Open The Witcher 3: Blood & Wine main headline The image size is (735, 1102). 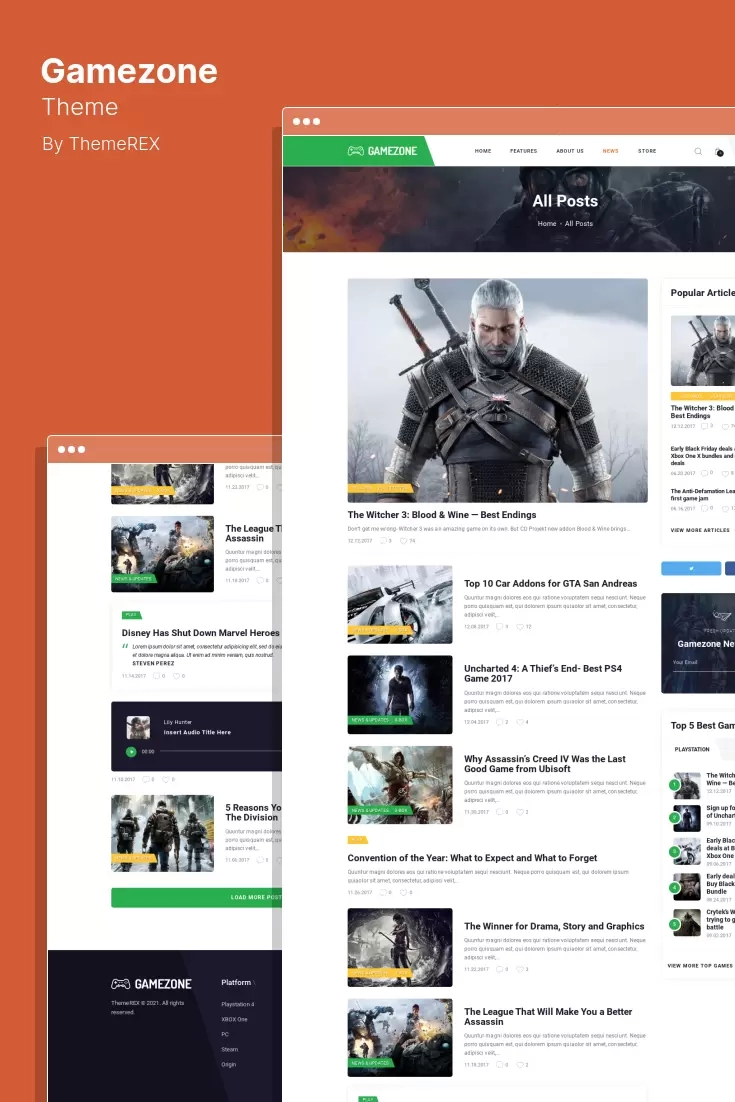coord(442,515)
